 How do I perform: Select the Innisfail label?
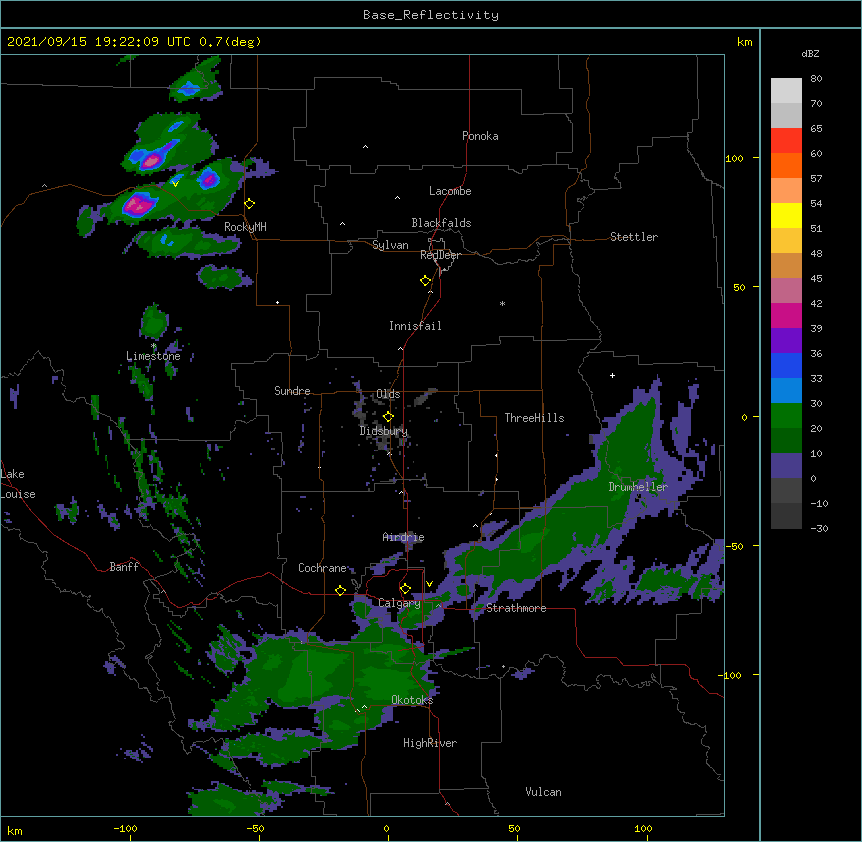[x=415, y=326]
